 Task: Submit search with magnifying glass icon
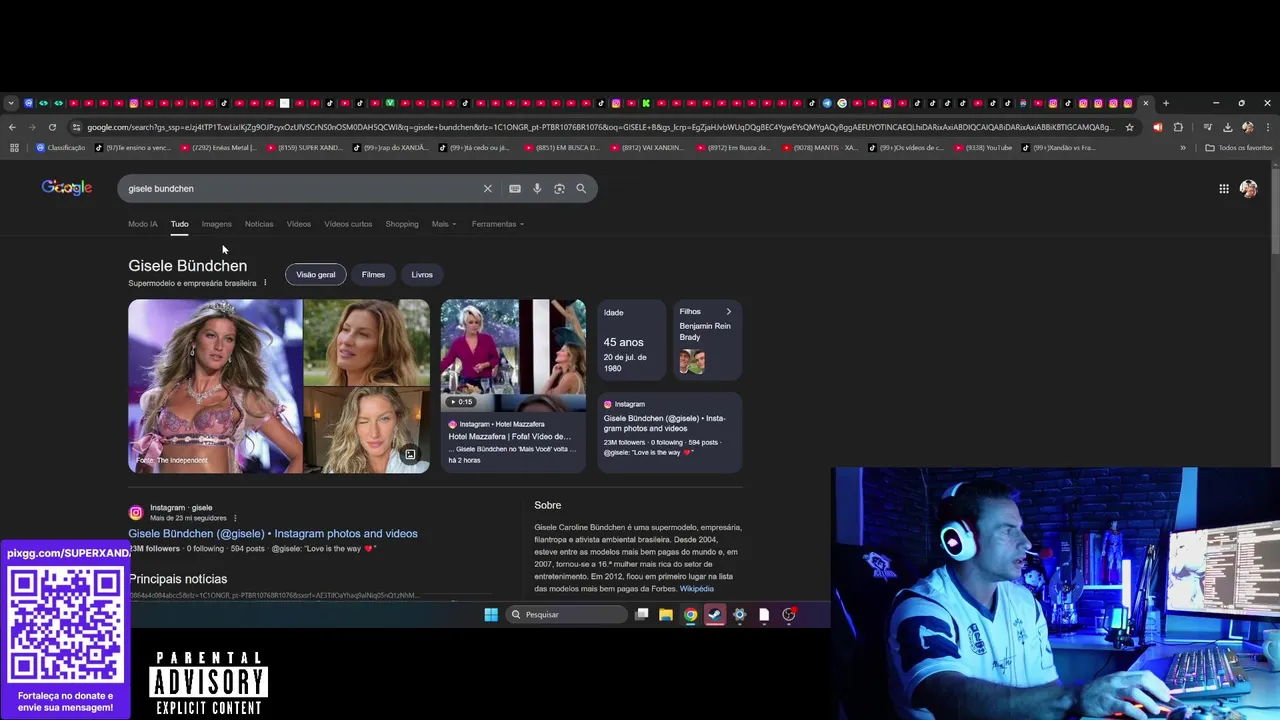click(x=581, y=189)
